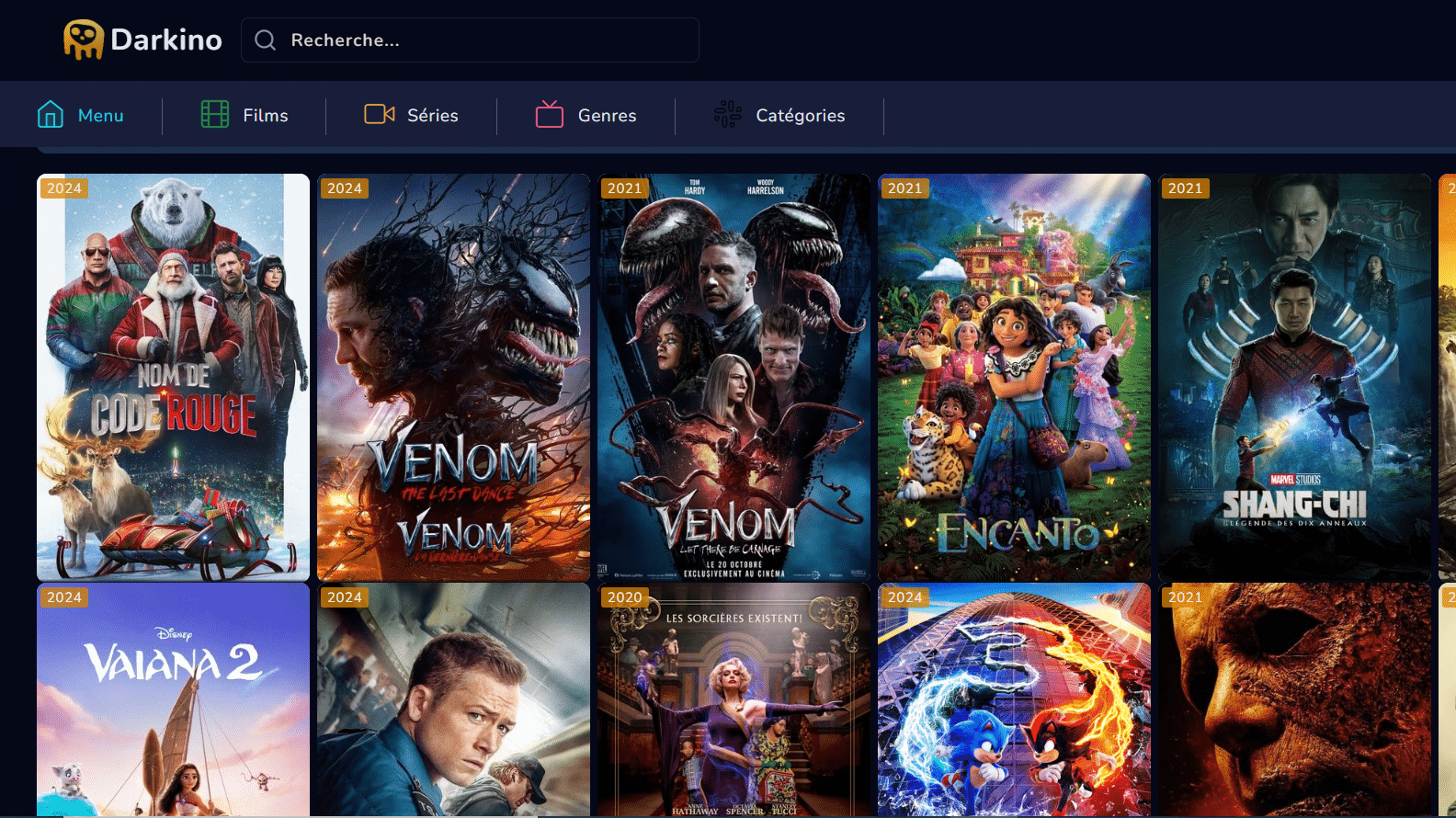The height and width of the screenshot is (818, 1456).
Task: Focus the Recherche search field
Action: click(470, 40)
